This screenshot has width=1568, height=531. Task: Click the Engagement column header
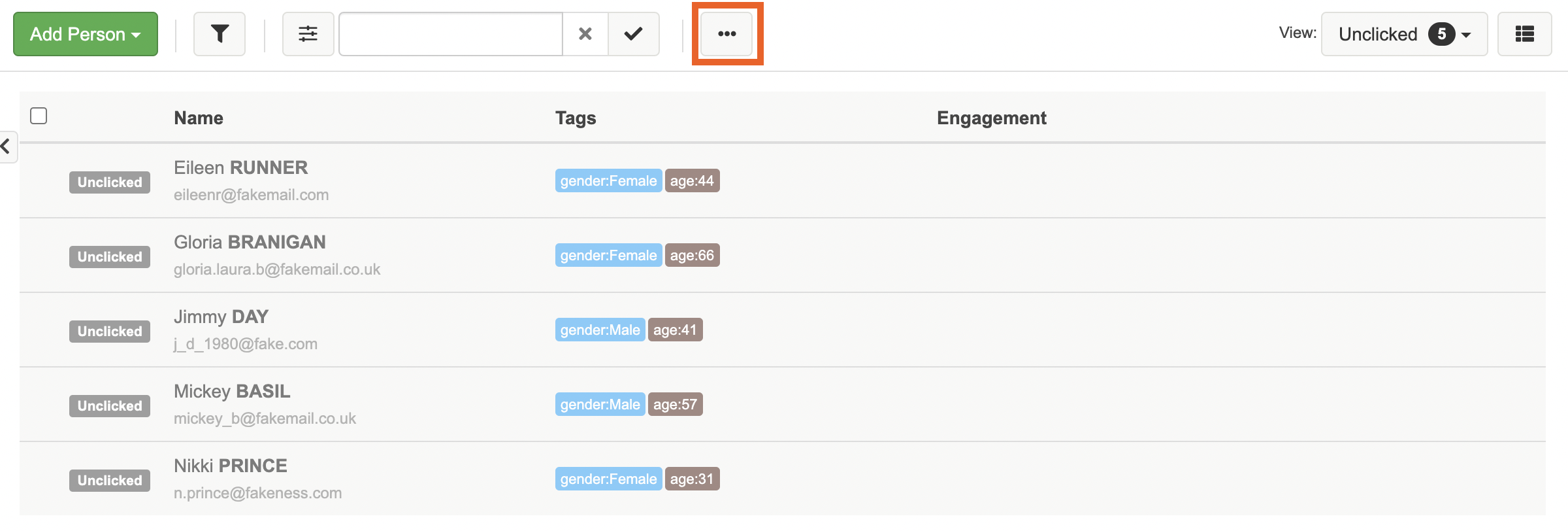[991, 118]
